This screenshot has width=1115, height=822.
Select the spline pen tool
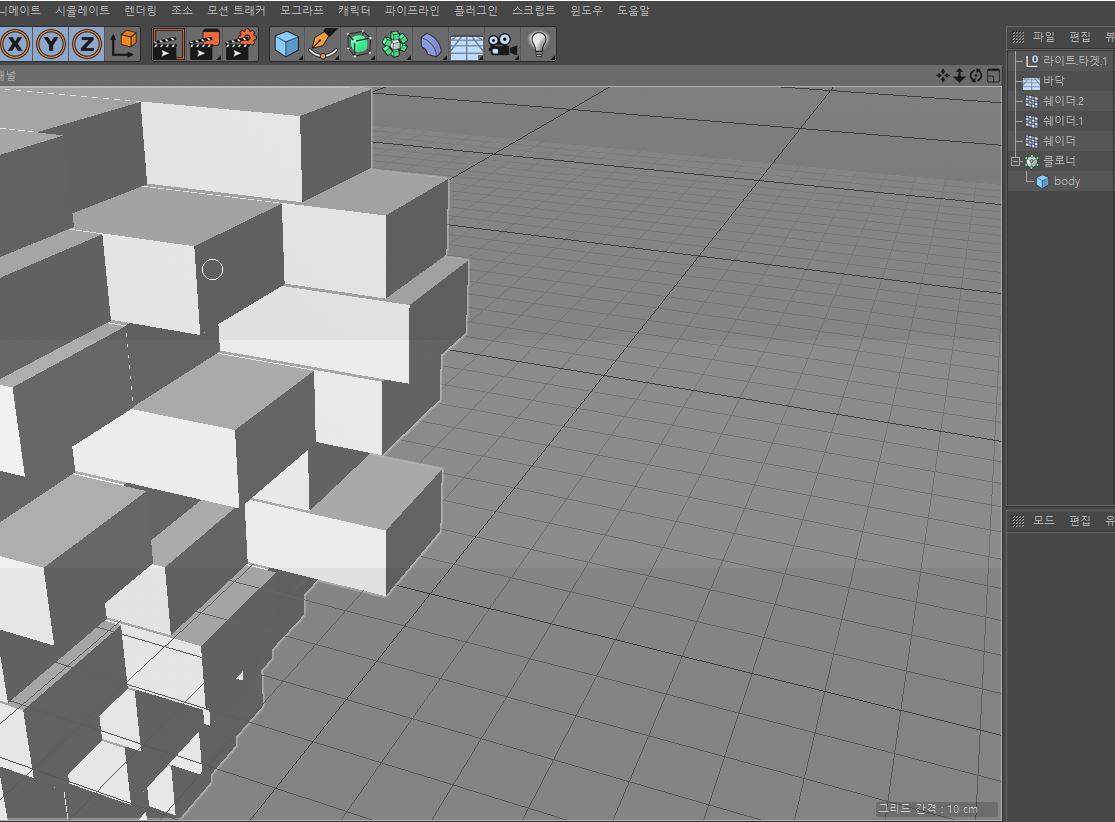[x=322, y=44]
